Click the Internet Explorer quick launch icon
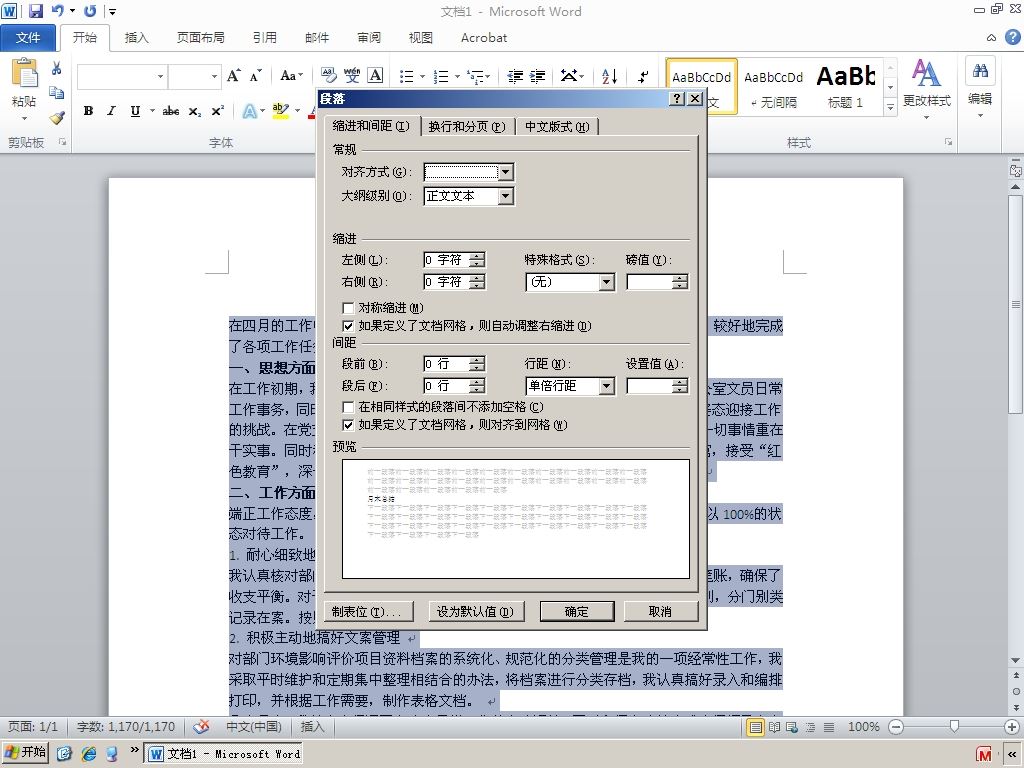The height and width of the screenshot is (768, 1024). point(88,754)
